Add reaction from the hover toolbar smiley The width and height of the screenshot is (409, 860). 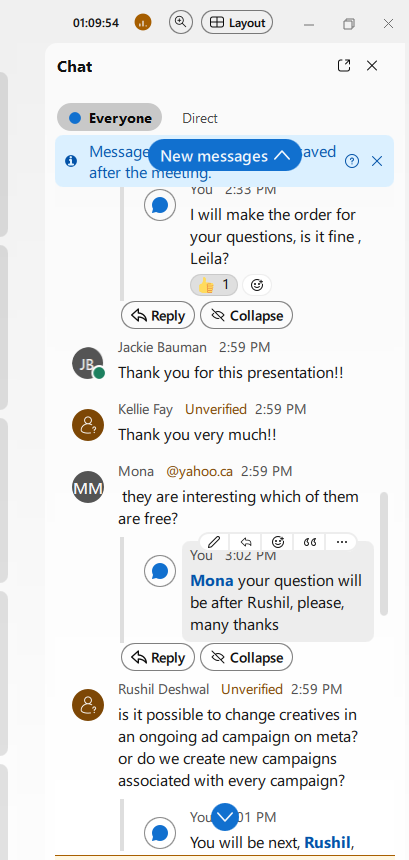(x=278, y=542)
